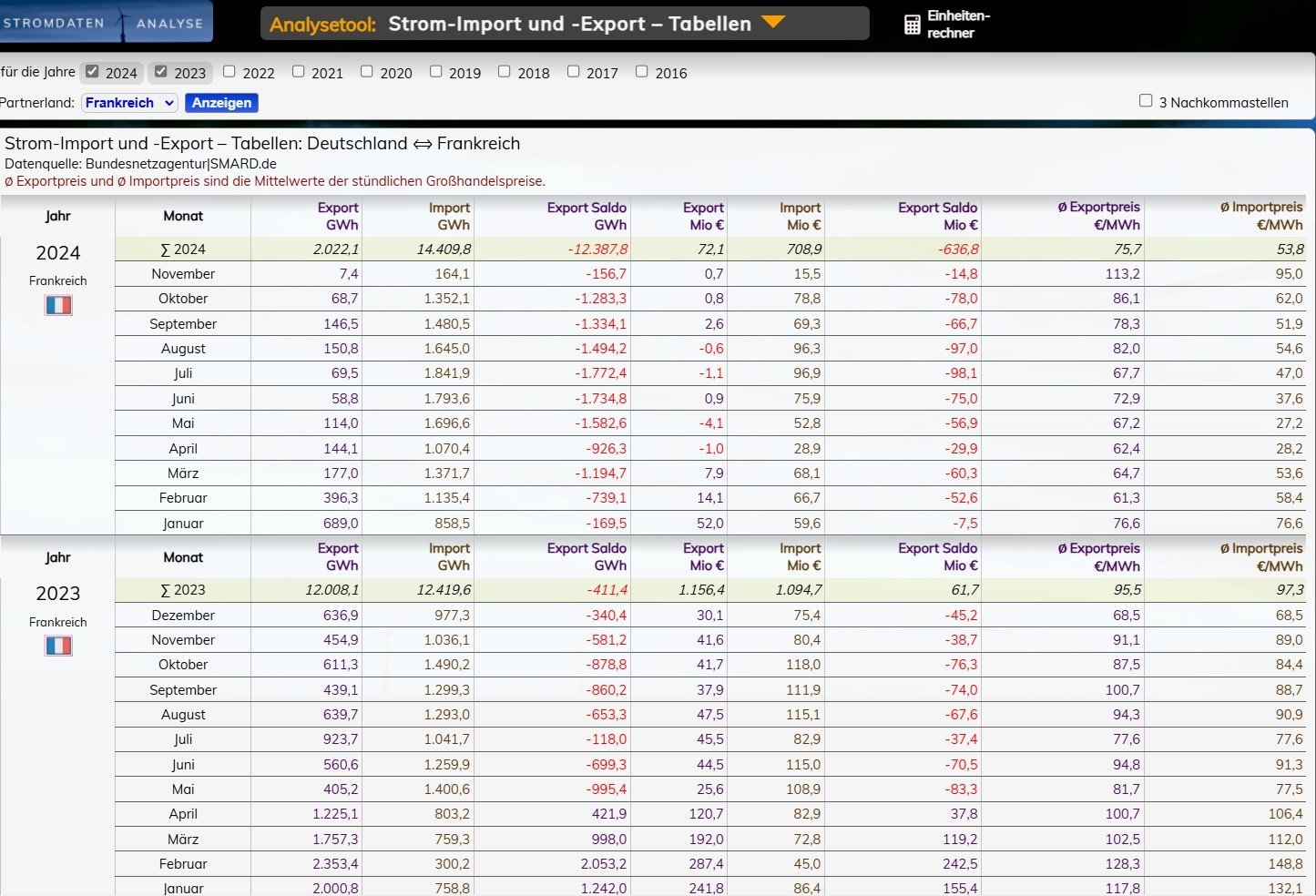Open the Partnerland Frankreich dropdown

tap(129, 103)
